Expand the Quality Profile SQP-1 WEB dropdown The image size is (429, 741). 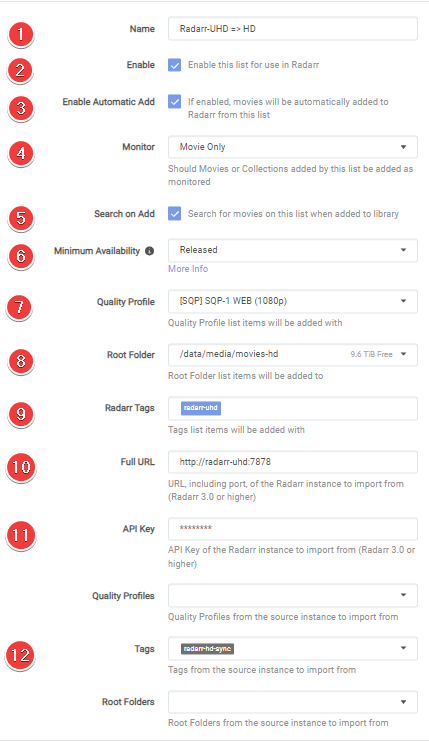point(292,301)
